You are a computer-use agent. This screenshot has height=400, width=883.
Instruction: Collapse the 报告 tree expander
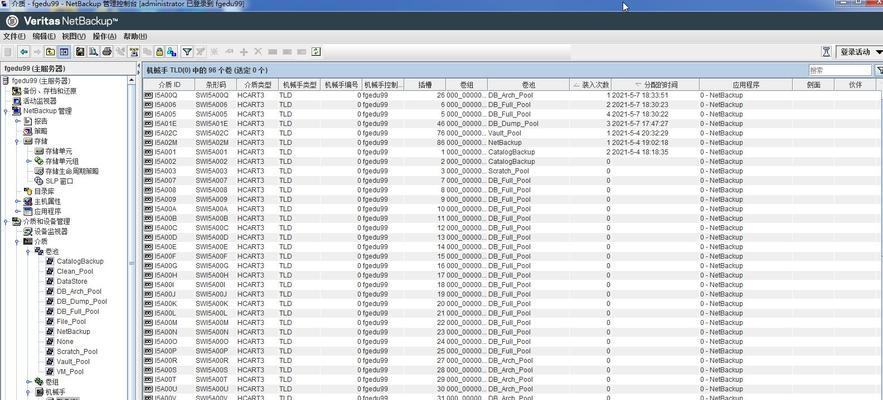pos(17,121)
